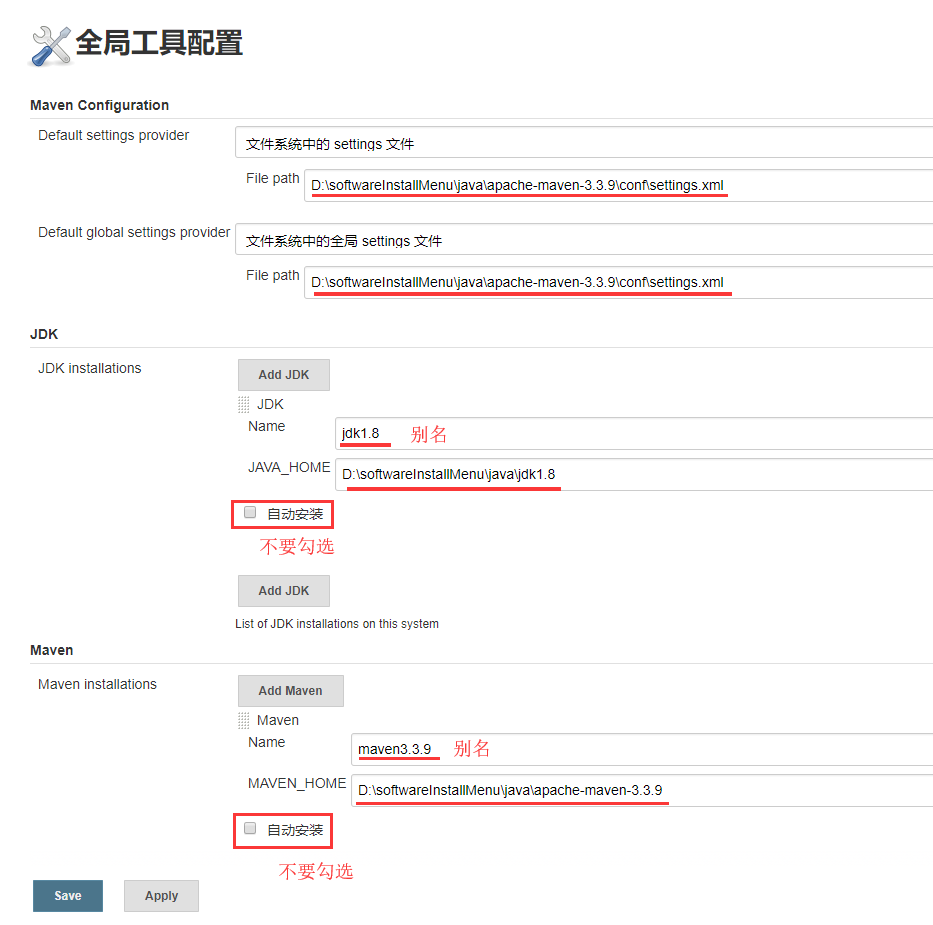This screenshot has width=933, height=925.
Task: Click the Add JDK button above JDK entry
Action: tap(284, 375)
